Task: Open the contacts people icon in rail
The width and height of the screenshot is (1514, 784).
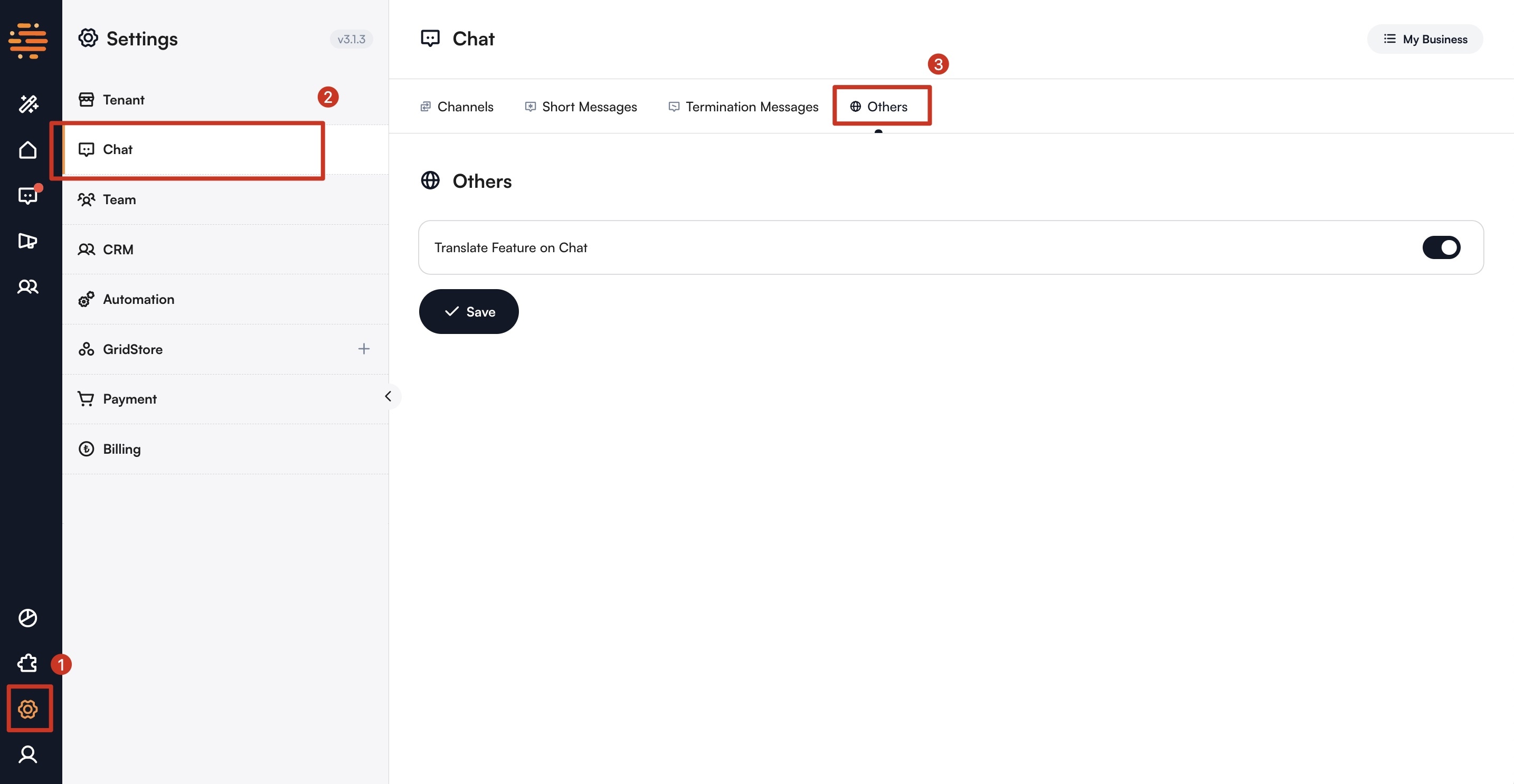Action: pyautogui.click(x=27, y=286)
